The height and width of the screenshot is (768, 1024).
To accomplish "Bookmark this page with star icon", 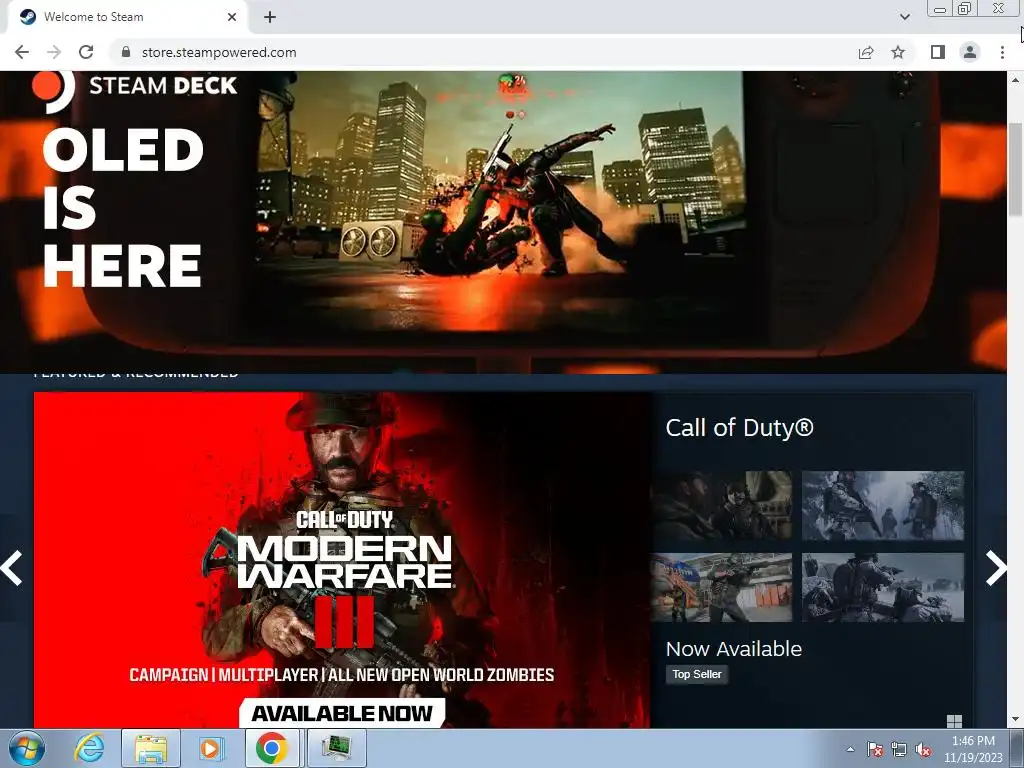I will coord(898,52).
